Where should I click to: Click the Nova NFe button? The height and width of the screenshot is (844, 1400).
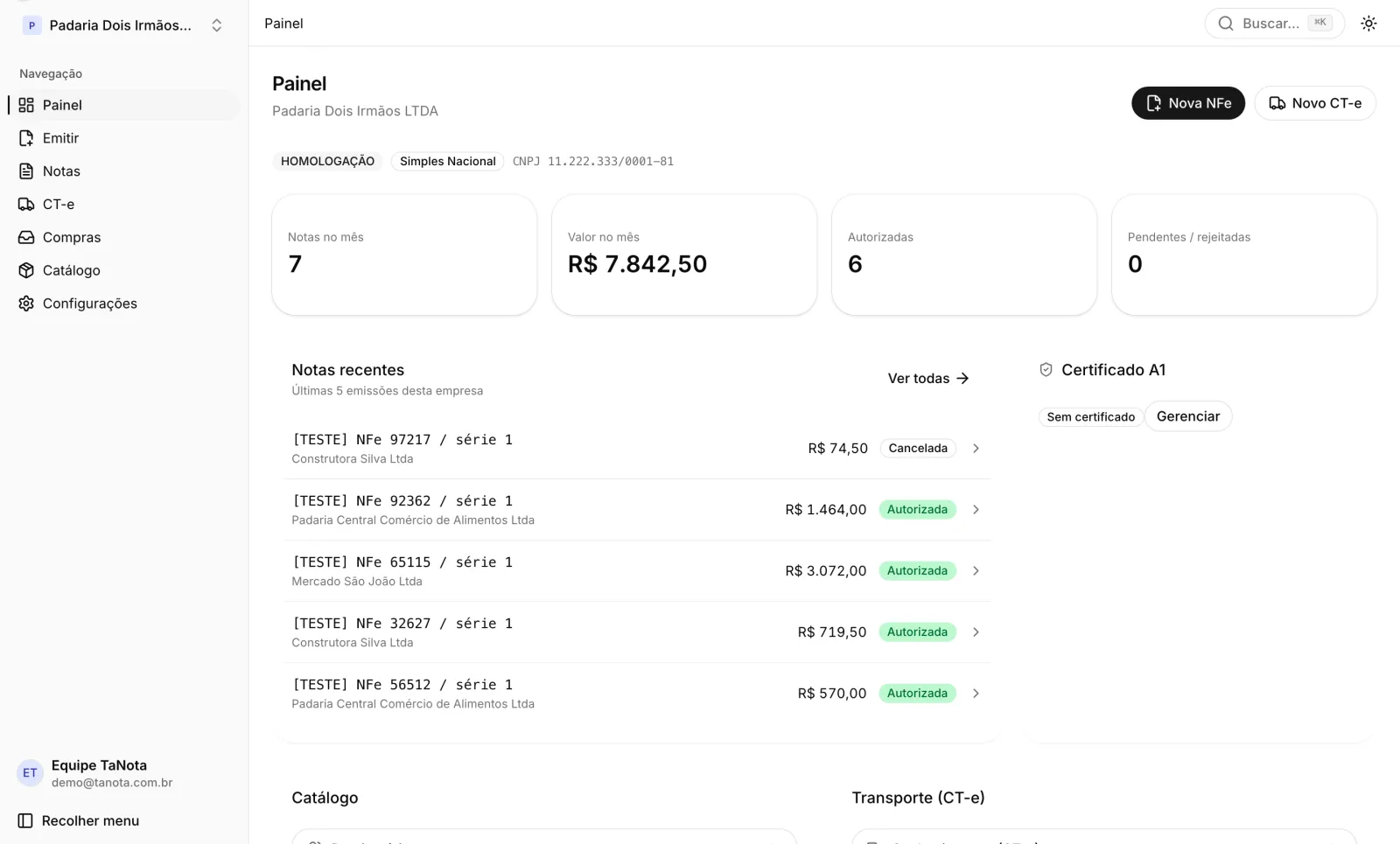pos(1187,103)
